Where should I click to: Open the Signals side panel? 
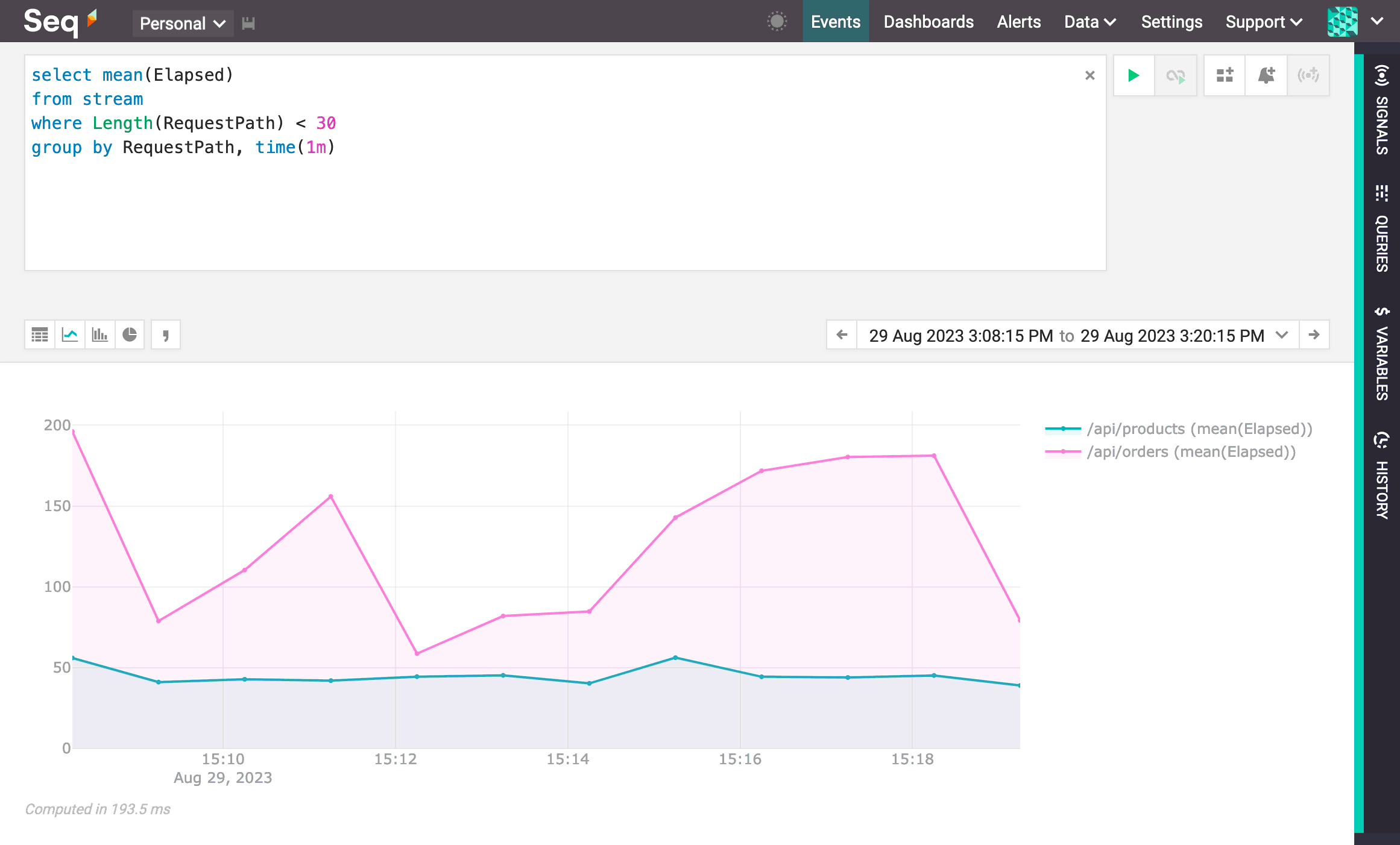pos(1382,110)
